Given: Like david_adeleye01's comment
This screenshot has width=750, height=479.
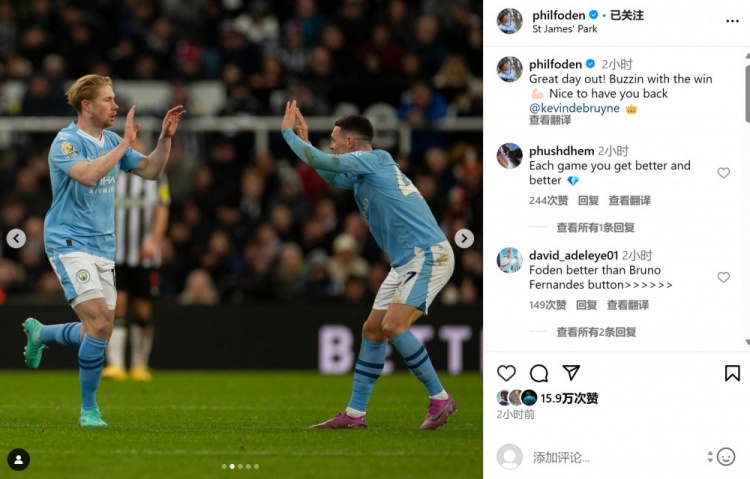Looking at the screenshot, I should tap(723, 277).
